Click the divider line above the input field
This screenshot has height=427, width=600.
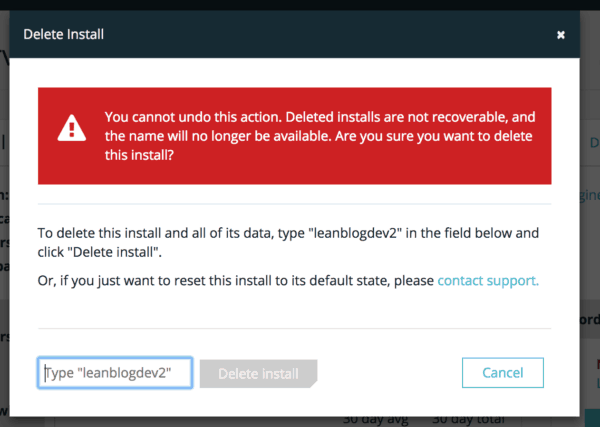point(294,327)
